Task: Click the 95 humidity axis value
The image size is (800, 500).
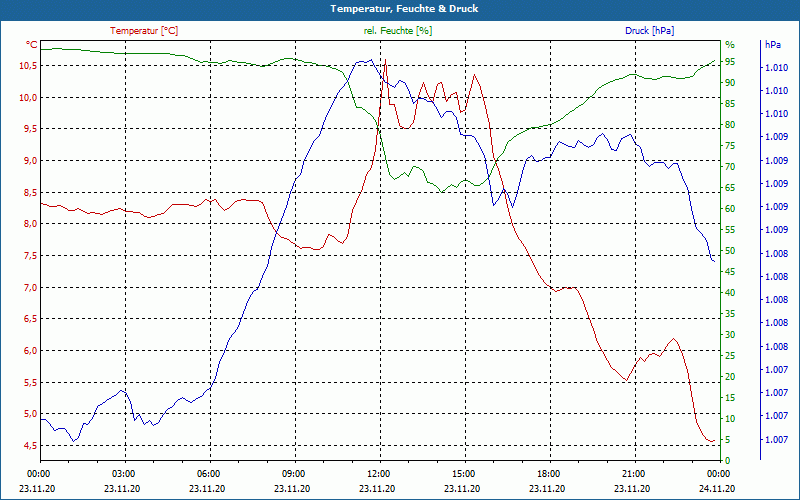Action: (730, 62)
